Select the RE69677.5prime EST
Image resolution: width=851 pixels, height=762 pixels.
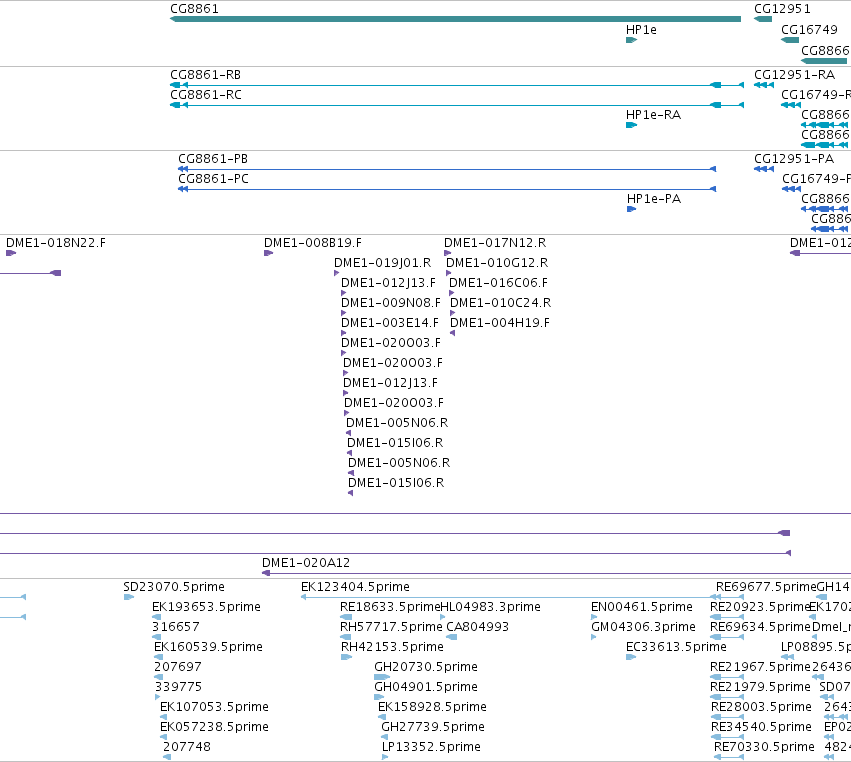[x=731, y=597]
